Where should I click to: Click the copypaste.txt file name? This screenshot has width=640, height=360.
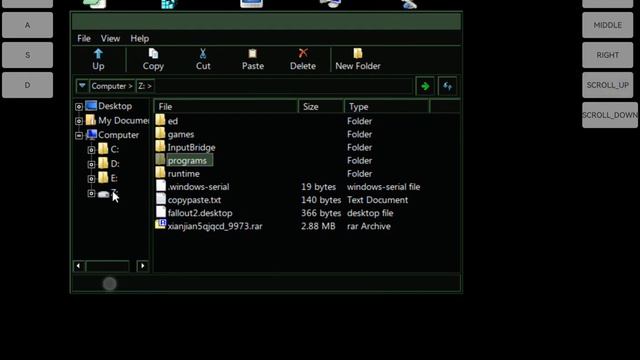[x=194, y=200]
